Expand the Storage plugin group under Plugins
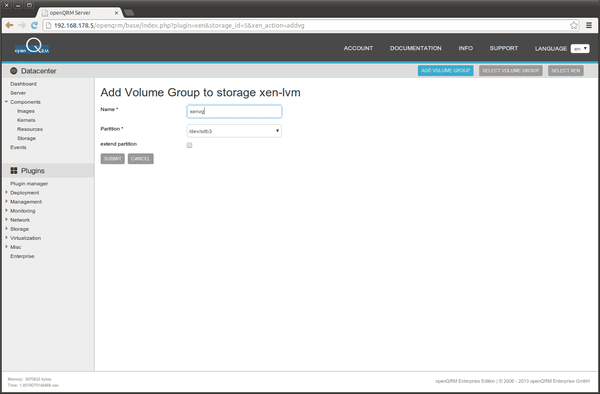The image size is (600, 394). click(x=6, y=229)
